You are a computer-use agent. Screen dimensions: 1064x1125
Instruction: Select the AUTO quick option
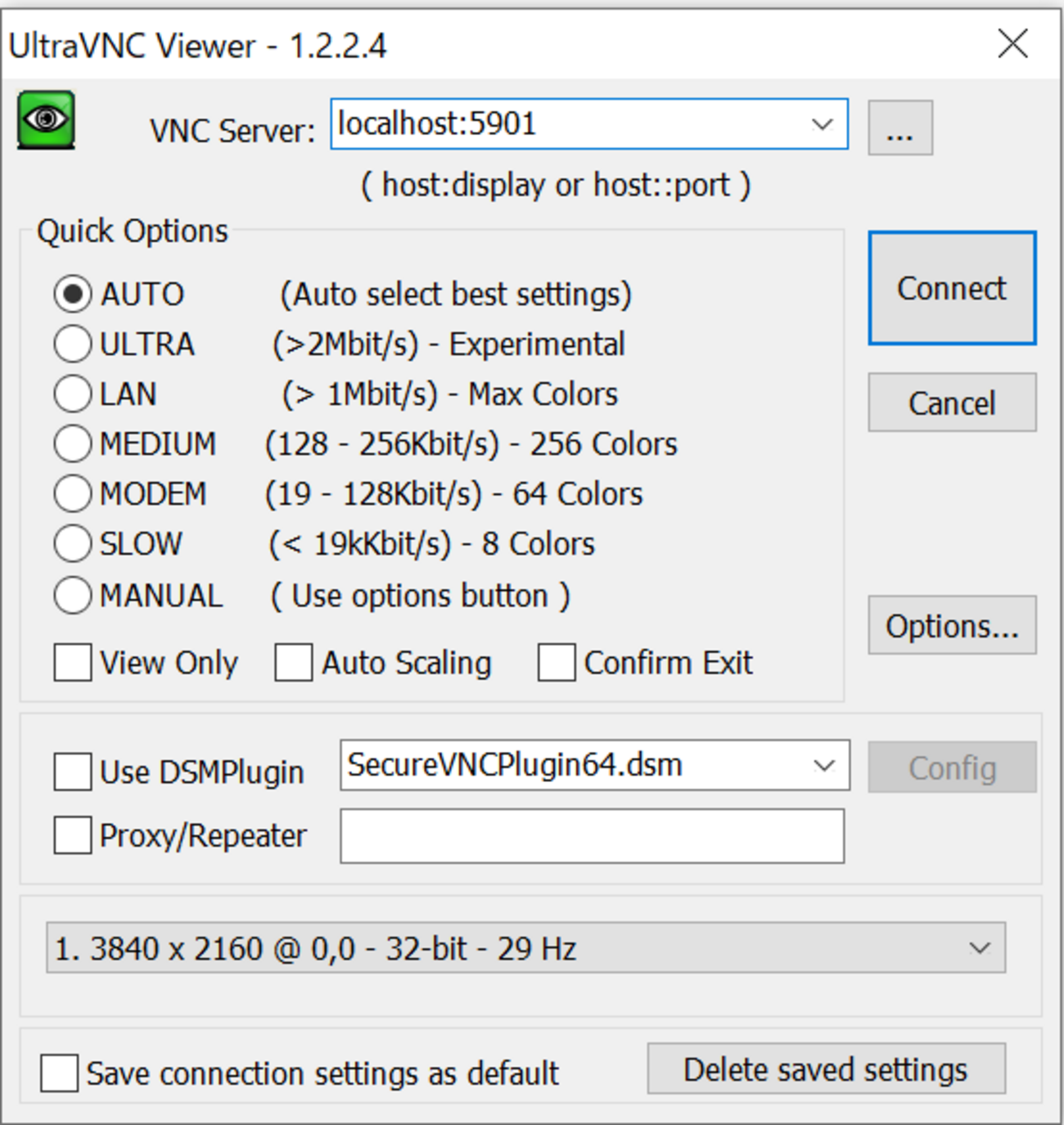click(73, 295)
